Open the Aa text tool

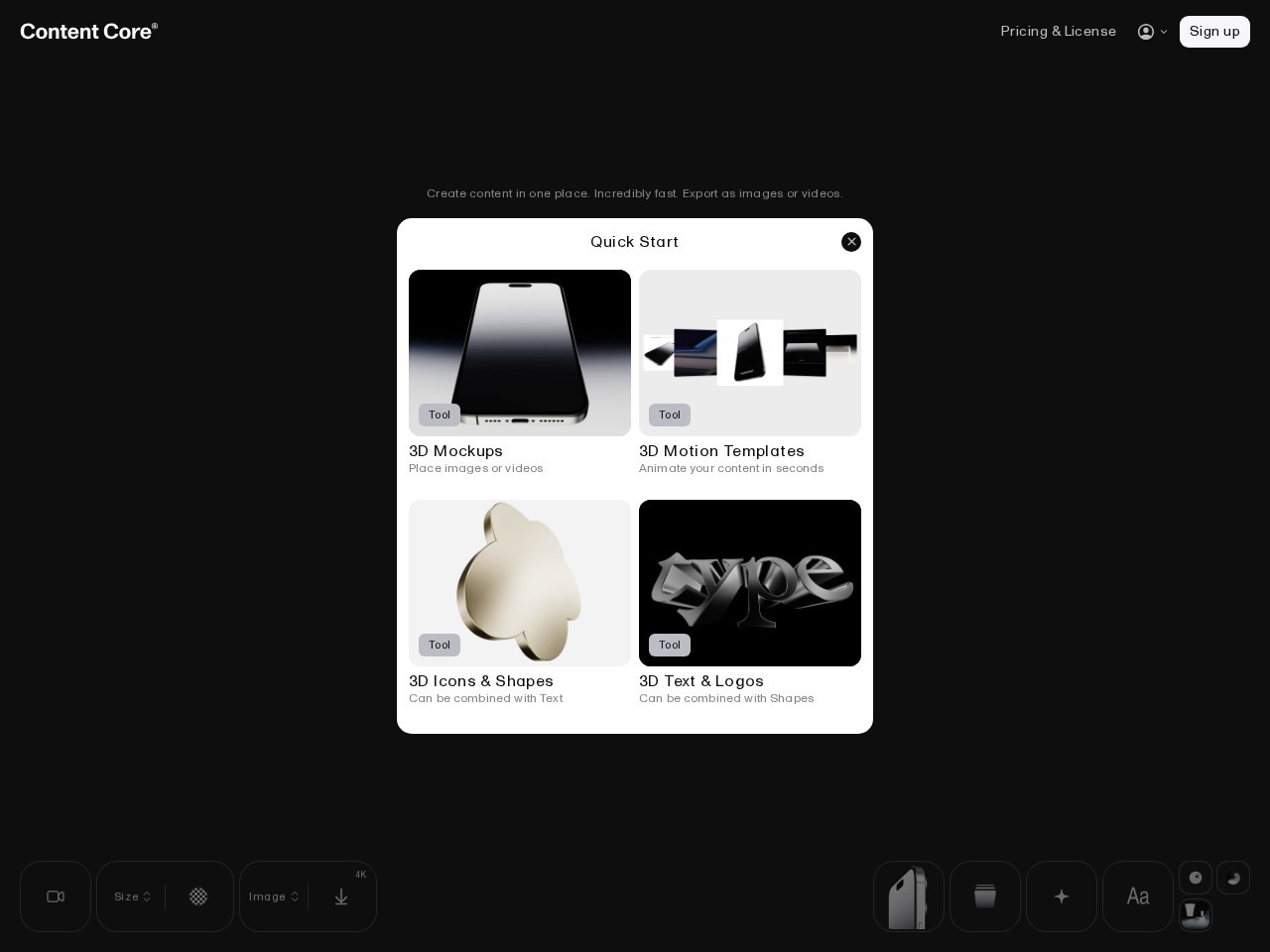pyautogui.click(x=1138, y=896)
